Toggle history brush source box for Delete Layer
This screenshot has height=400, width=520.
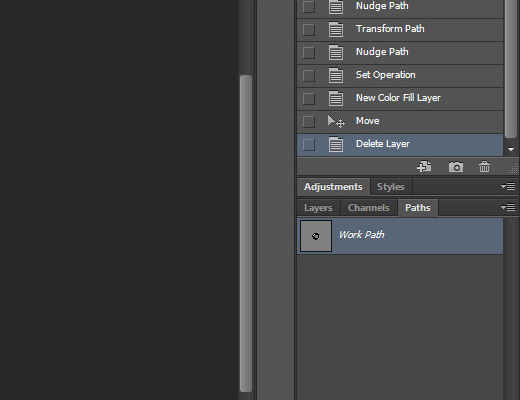[309, 144]
